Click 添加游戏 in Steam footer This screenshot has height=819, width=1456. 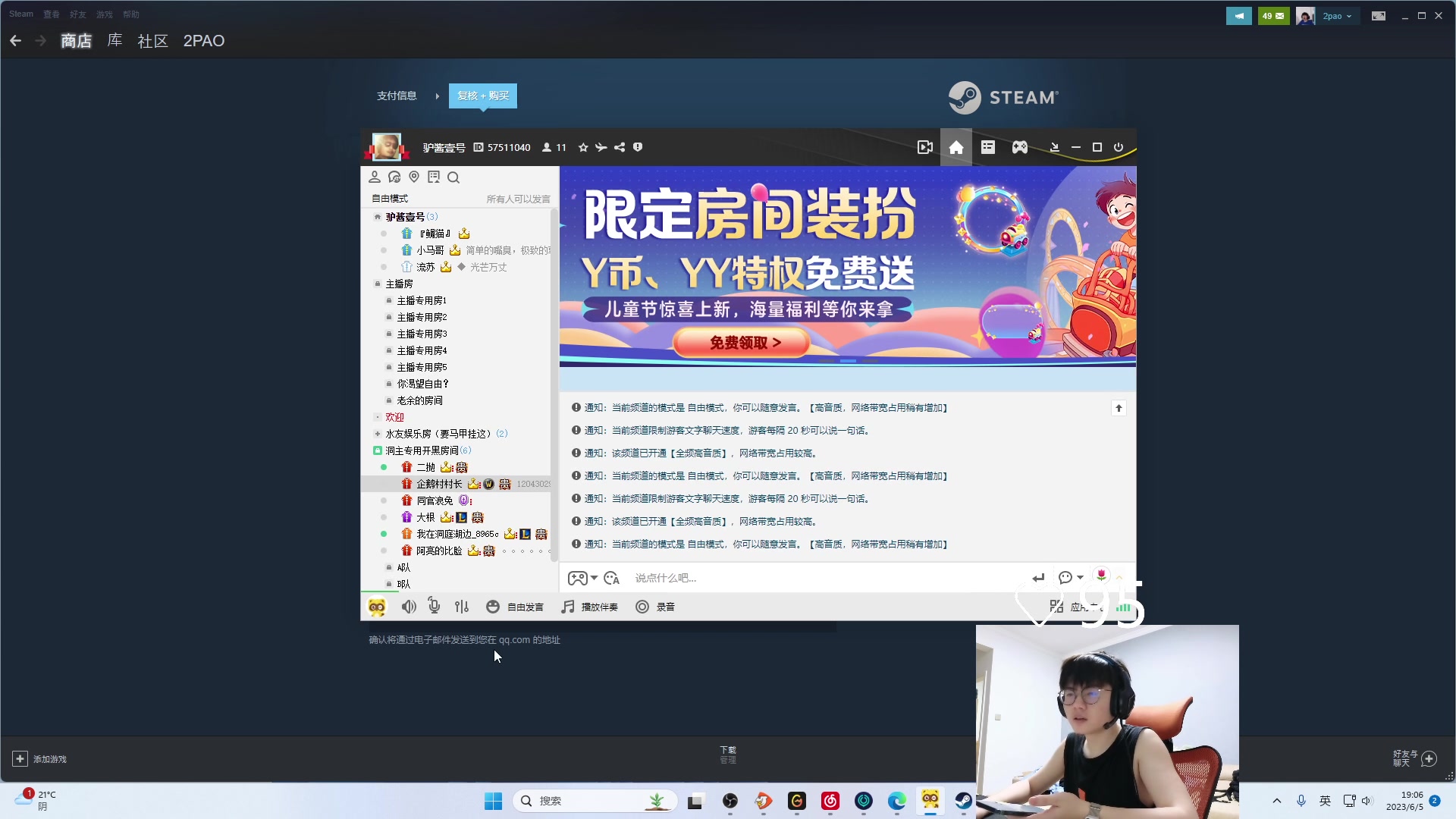coord(39,759)
